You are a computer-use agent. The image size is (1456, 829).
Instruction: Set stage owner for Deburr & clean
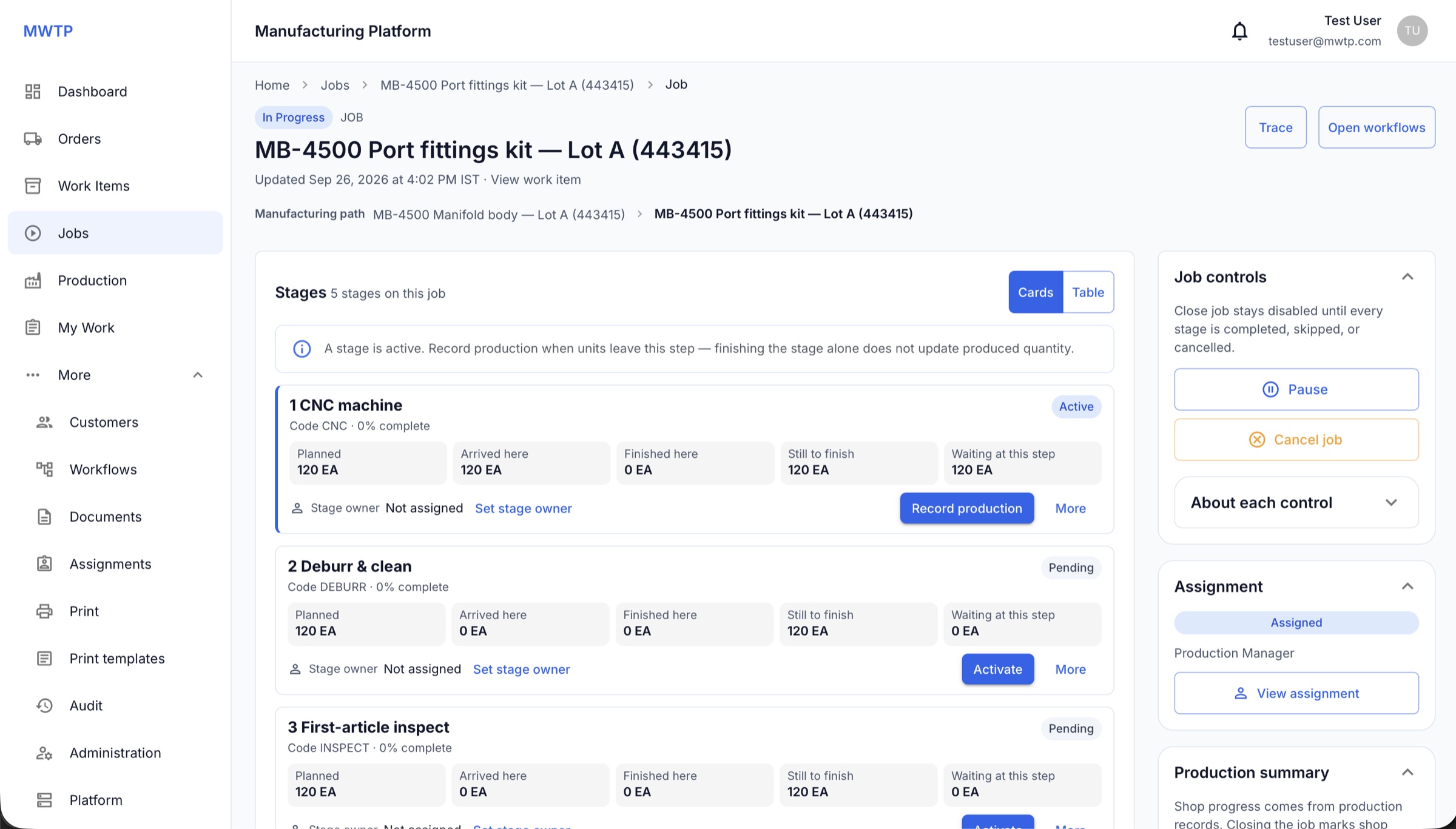click(x=521, y=670)
